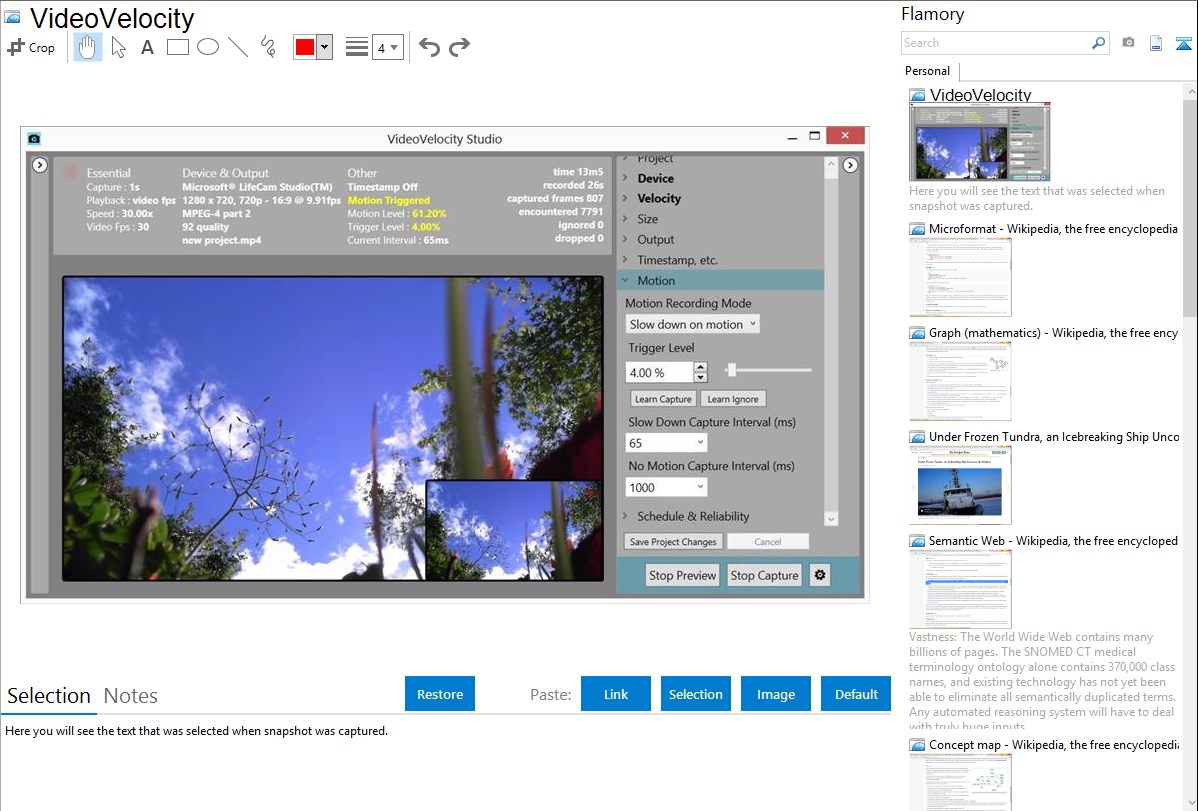Click the undo arrow

pos(429,47)
